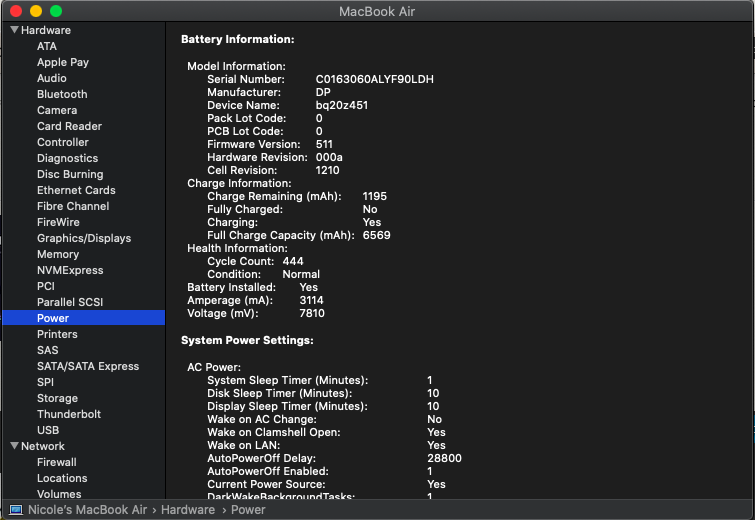
Task: Select Thunderbolt in the sidebar
Action: [x=69, y=414]
